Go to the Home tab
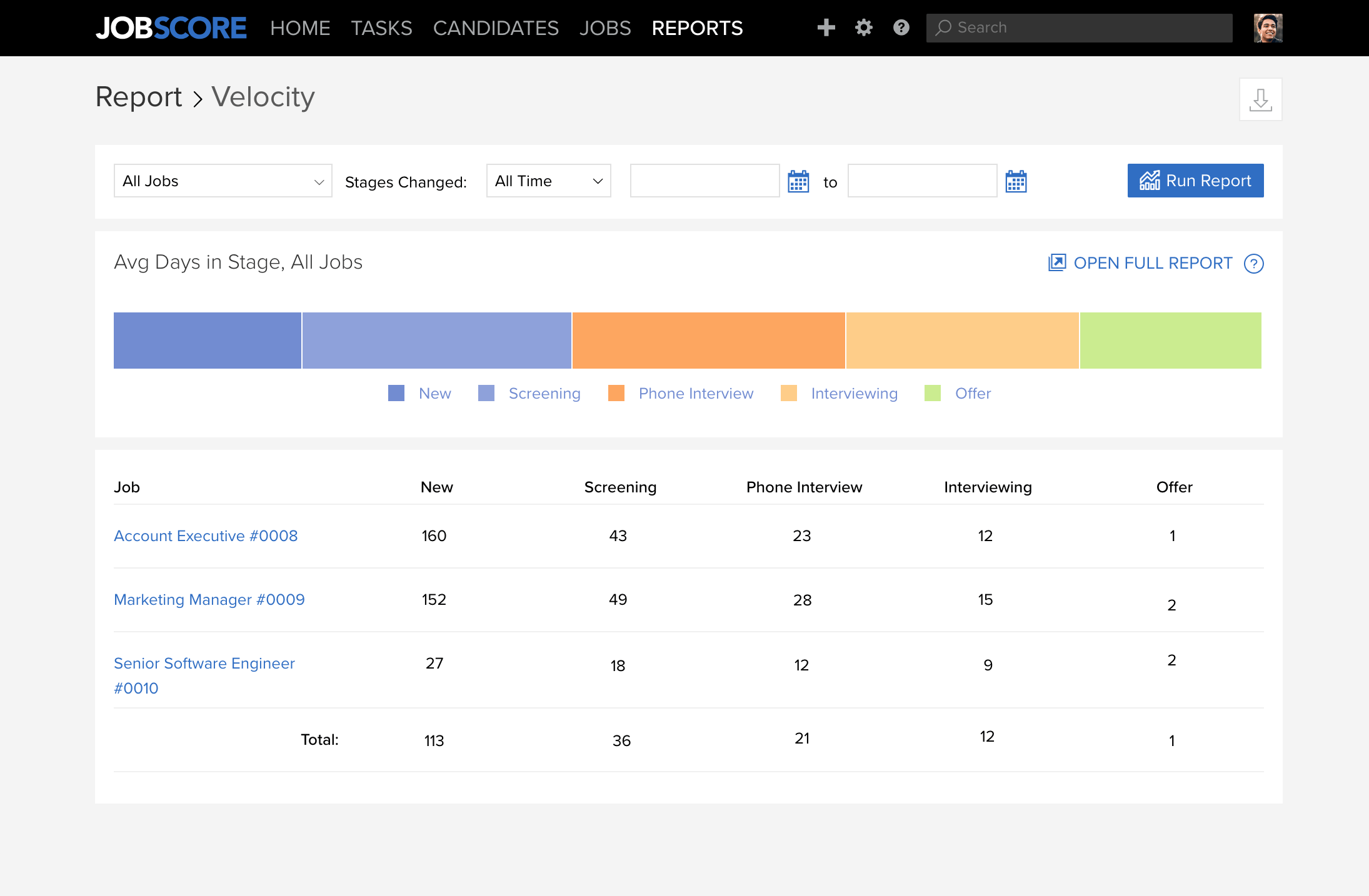Image resolution: width=1369 pixels, height=896 pixels. click(x=300, y=28)
